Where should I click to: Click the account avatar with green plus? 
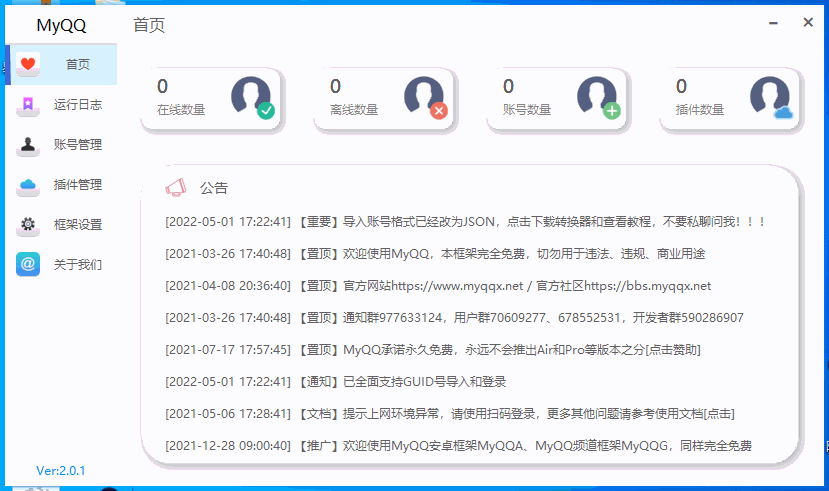point(598,98)
